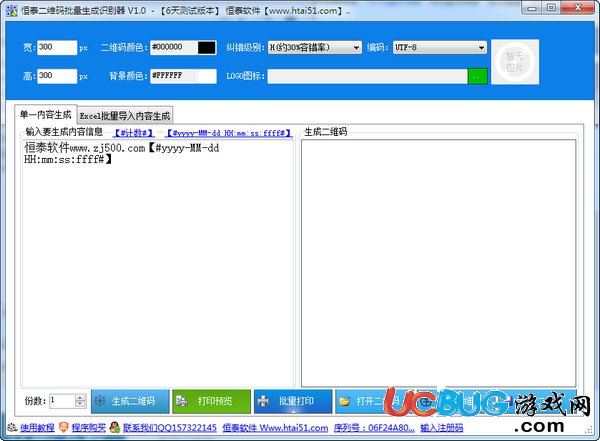Click the gear icon on generate button
Viewport: 600px width, 441px height.
click(x=100, y=401)
